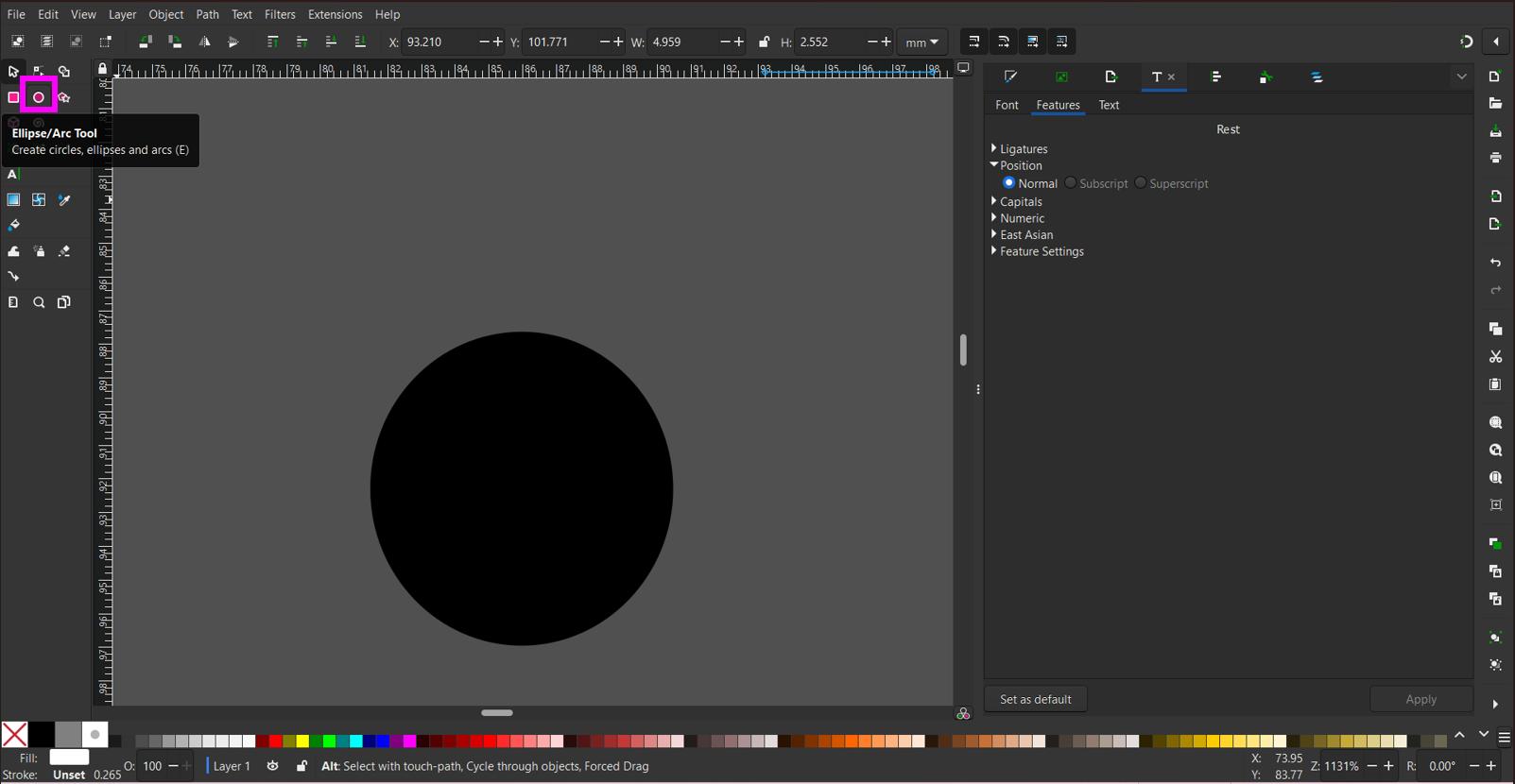Select the Text tool
This screenshot has width=1515, height=784.
[13, 175]
